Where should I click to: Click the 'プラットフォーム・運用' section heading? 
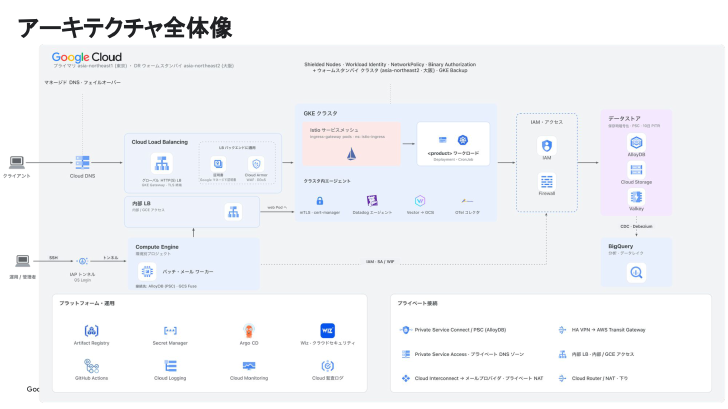coord(87,303)
